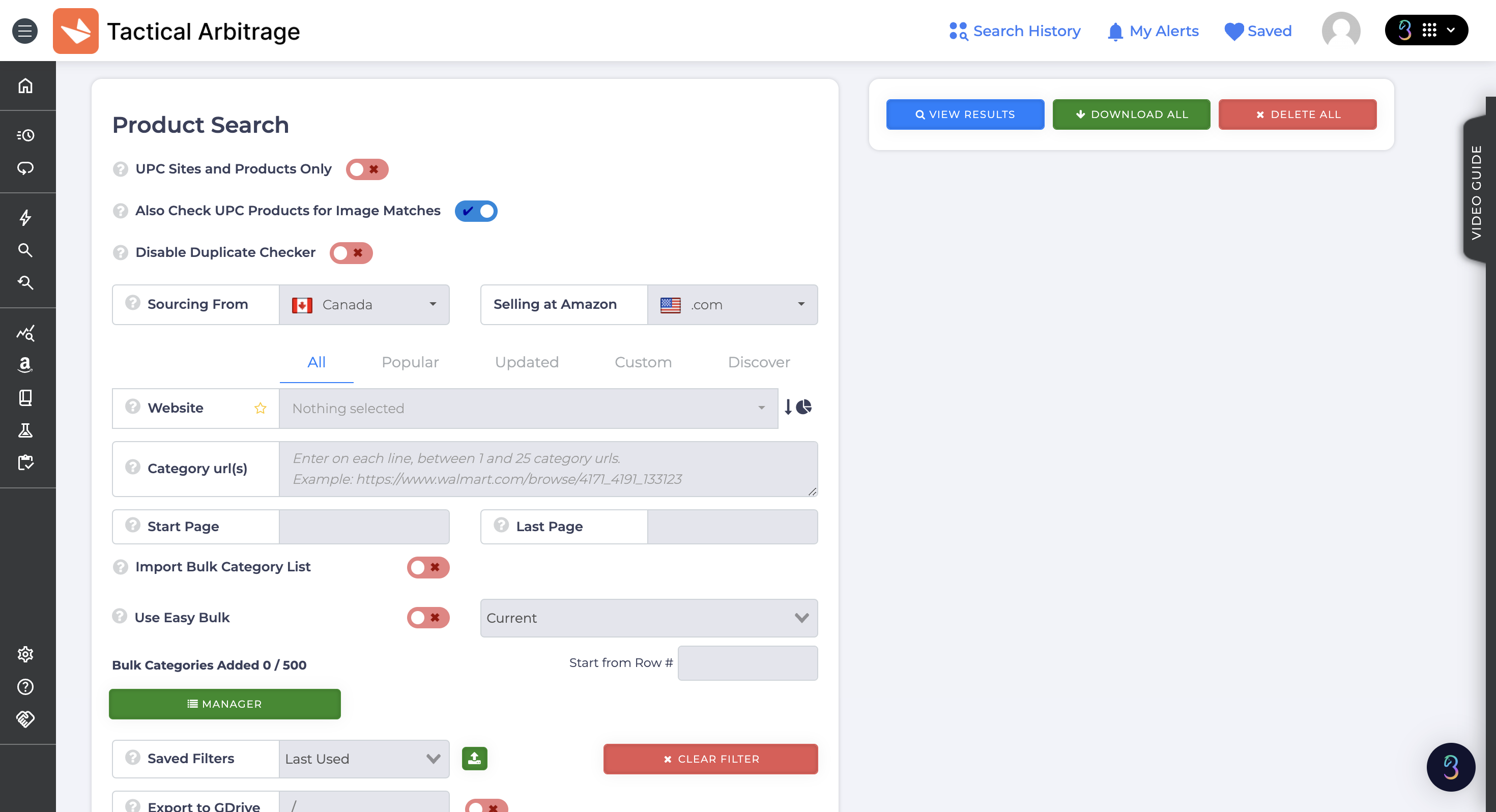The height and width of the screenshot is (812, 1496).
Task: Open Search History link
Action: tap(1015, 31)
